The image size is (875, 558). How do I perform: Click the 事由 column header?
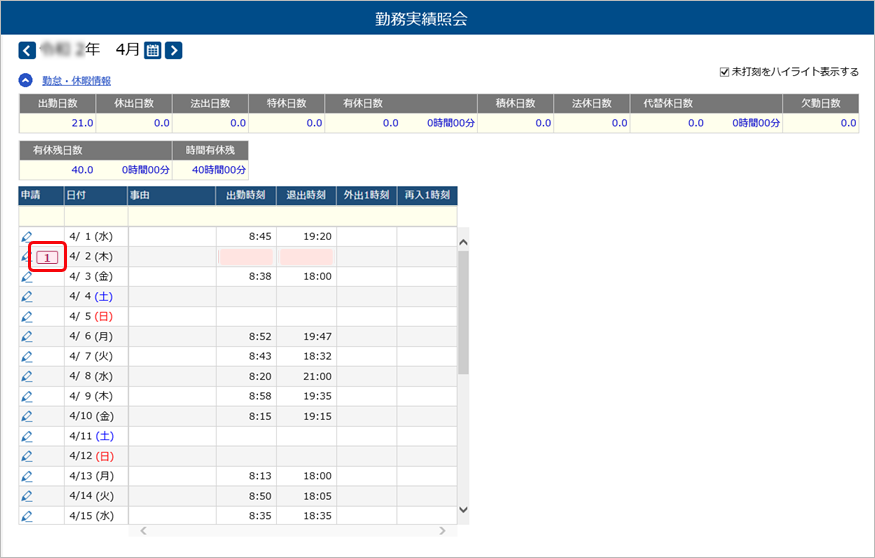pos(172,195)
